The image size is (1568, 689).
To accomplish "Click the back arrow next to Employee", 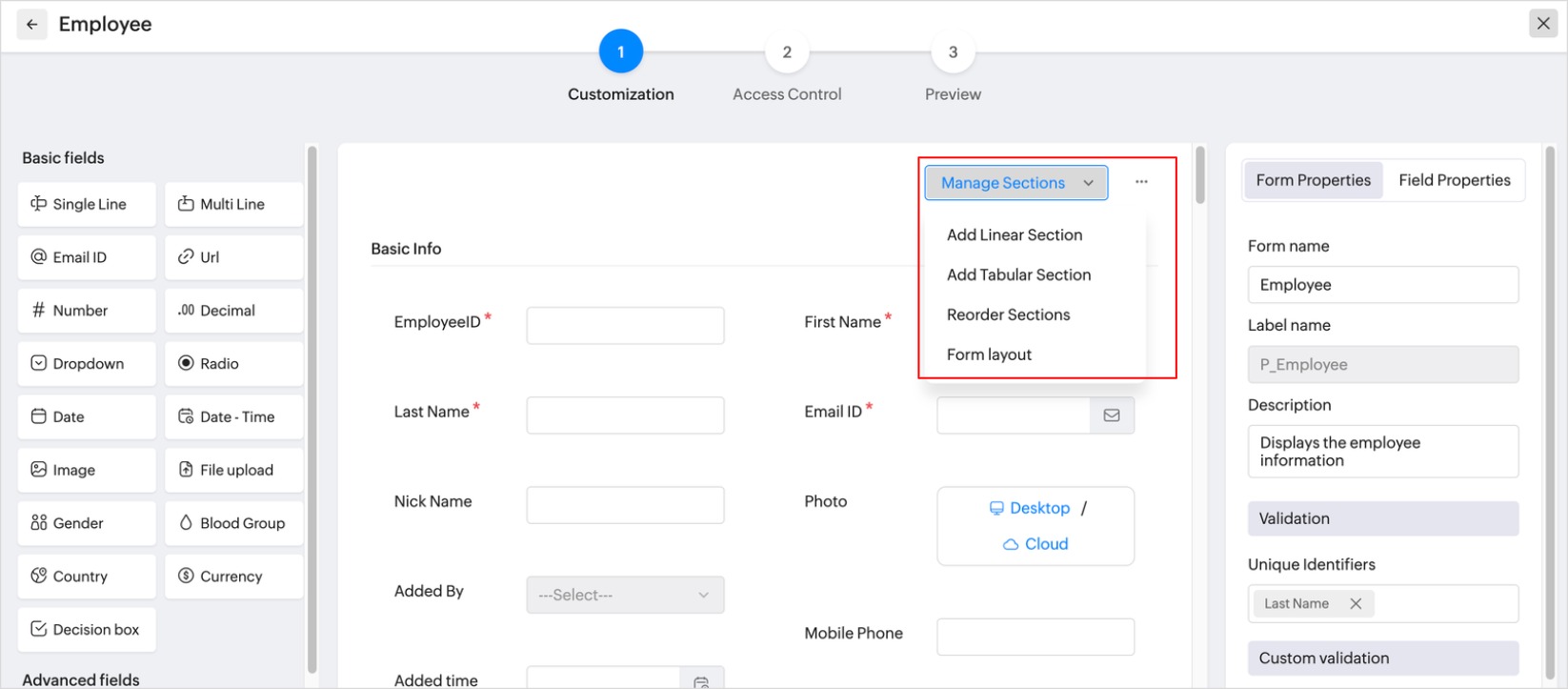I will pos(31,25).
